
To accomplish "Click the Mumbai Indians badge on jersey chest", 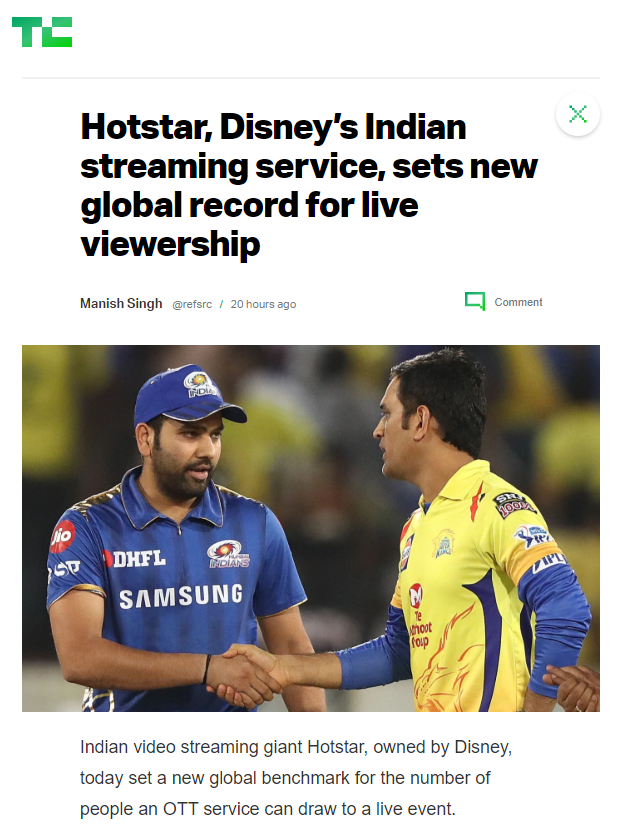I will click(228, 554).
